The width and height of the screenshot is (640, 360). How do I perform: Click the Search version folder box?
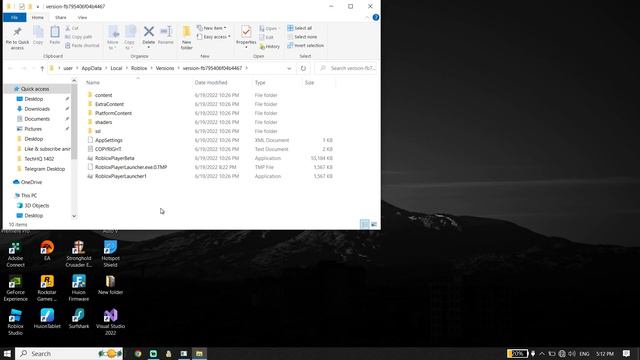click(347, 68)
